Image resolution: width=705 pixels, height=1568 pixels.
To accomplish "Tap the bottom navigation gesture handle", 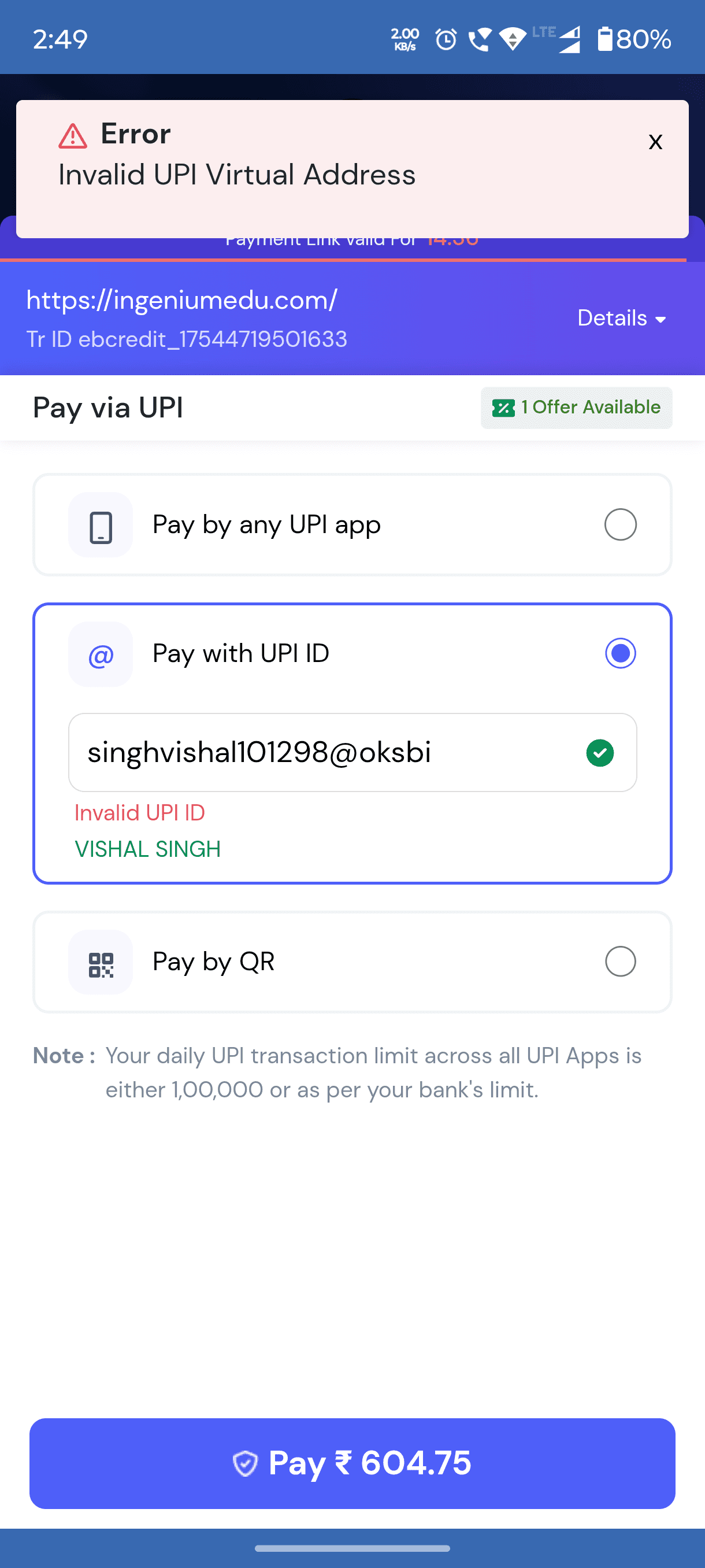I will pyautogui.click(x=352, y=1548).
